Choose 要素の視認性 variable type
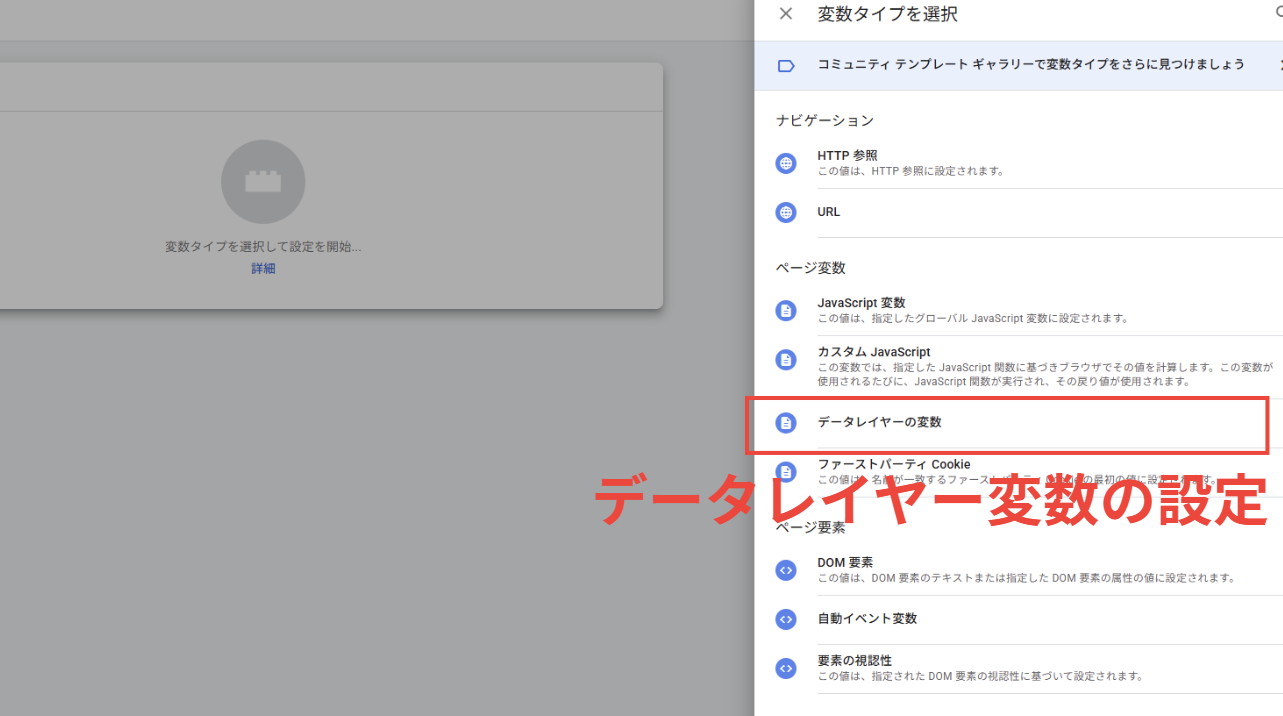 pos(1029,668)
